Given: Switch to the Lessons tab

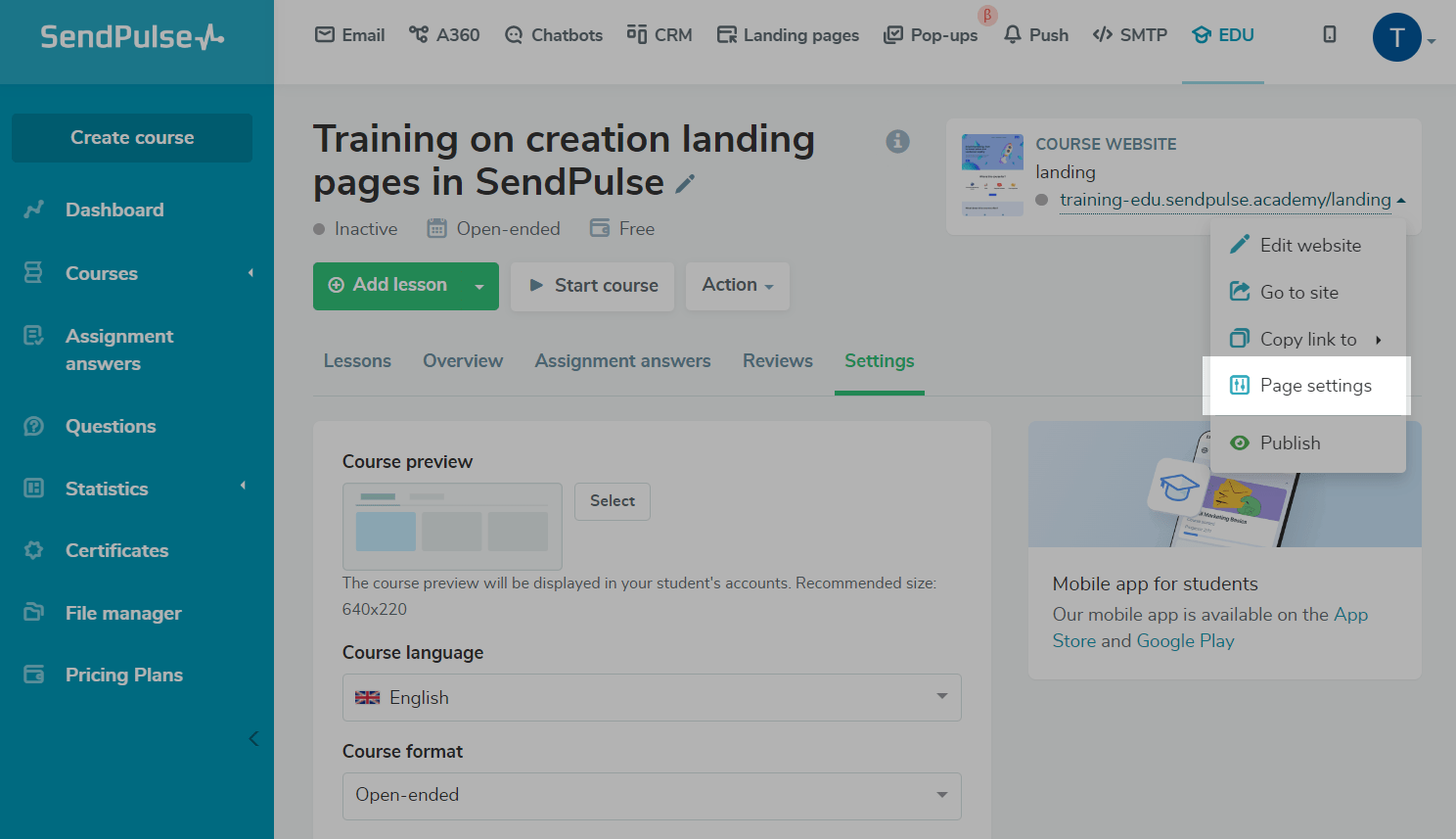Looking at the screenshot, I should pyautogui.click(x=357, y=361).
